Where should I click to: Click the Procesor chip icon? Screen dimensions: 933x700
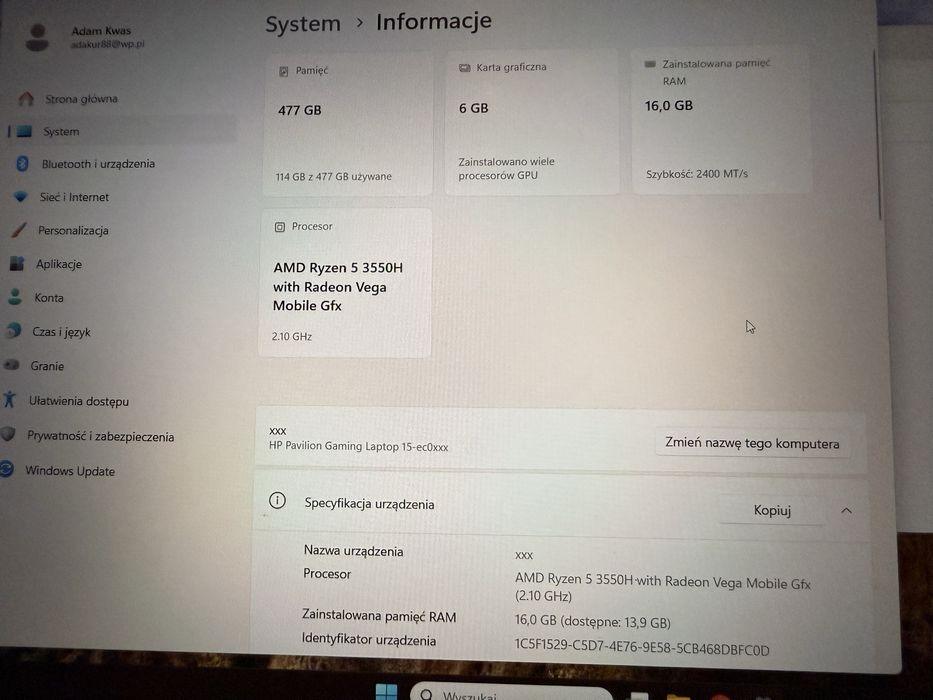click(x=280, y=227)
